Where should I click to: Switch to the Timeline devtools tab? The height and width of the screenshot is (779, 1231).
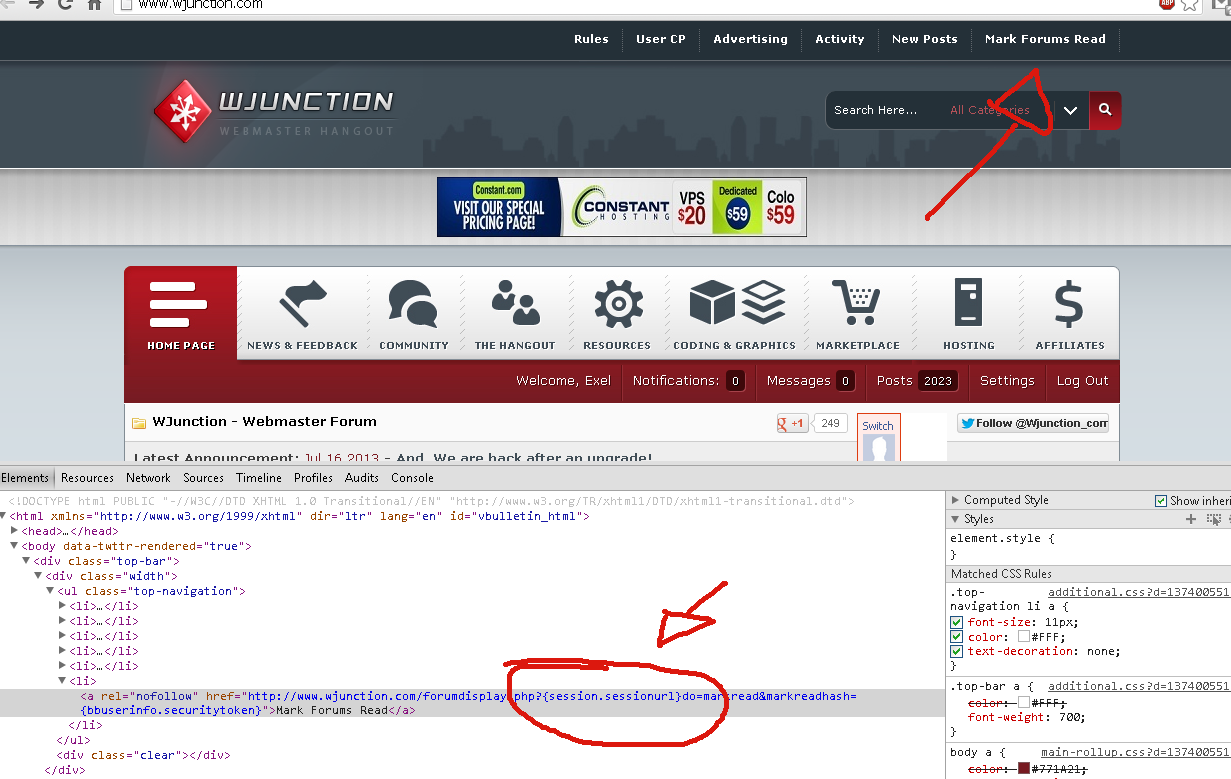tap(259, 478)
